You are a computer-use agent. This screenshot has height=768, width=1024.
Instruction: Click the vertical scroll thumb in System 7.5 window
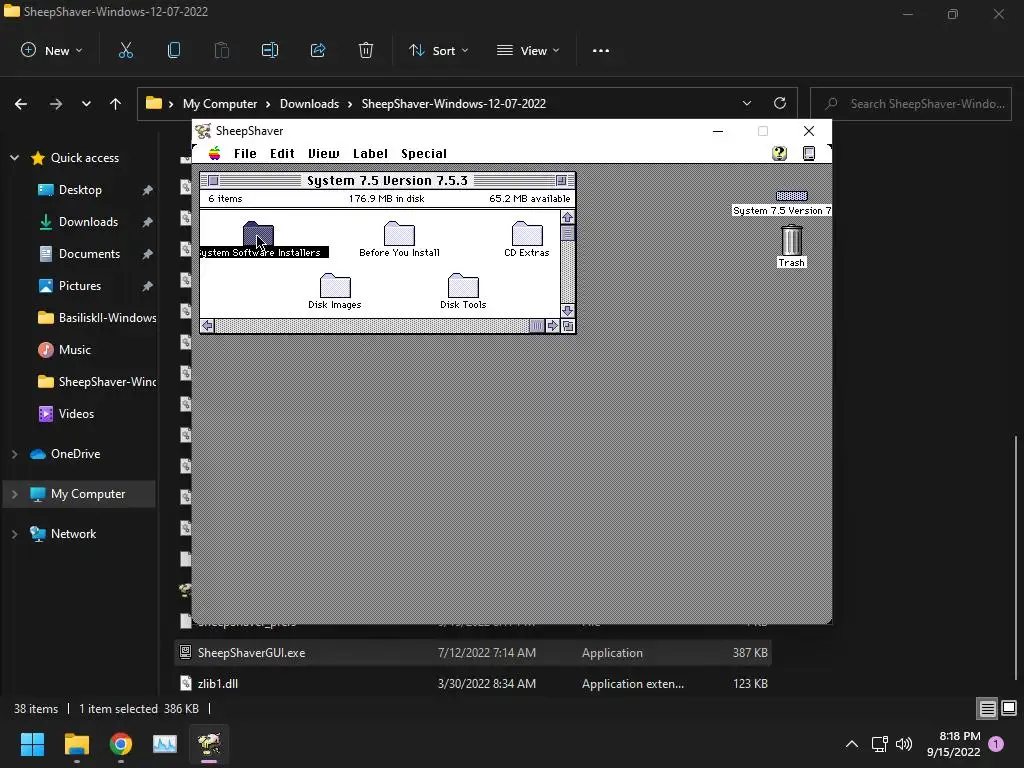tap(568, 232)
